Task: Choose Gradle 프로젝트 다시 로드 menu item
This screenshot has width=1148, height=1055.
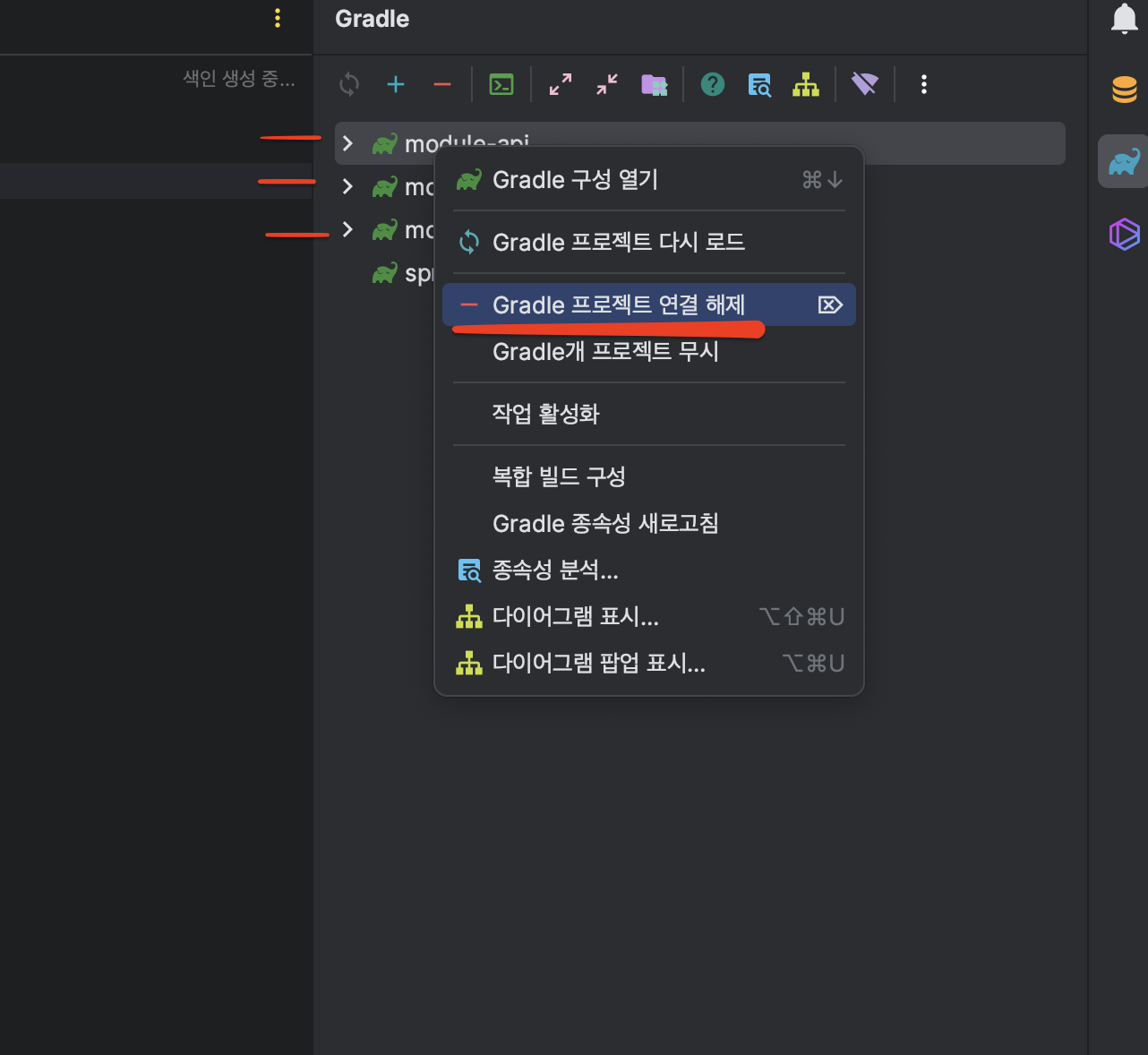Action: (x=649, y=243)
